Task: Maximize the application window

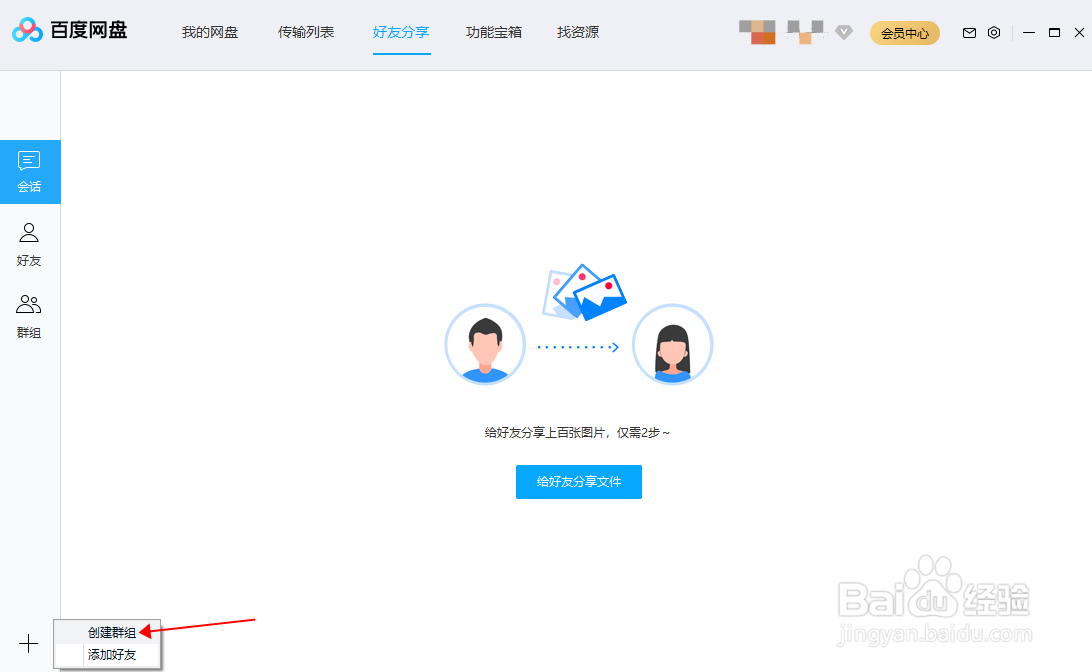Action: coord(1054,32)
